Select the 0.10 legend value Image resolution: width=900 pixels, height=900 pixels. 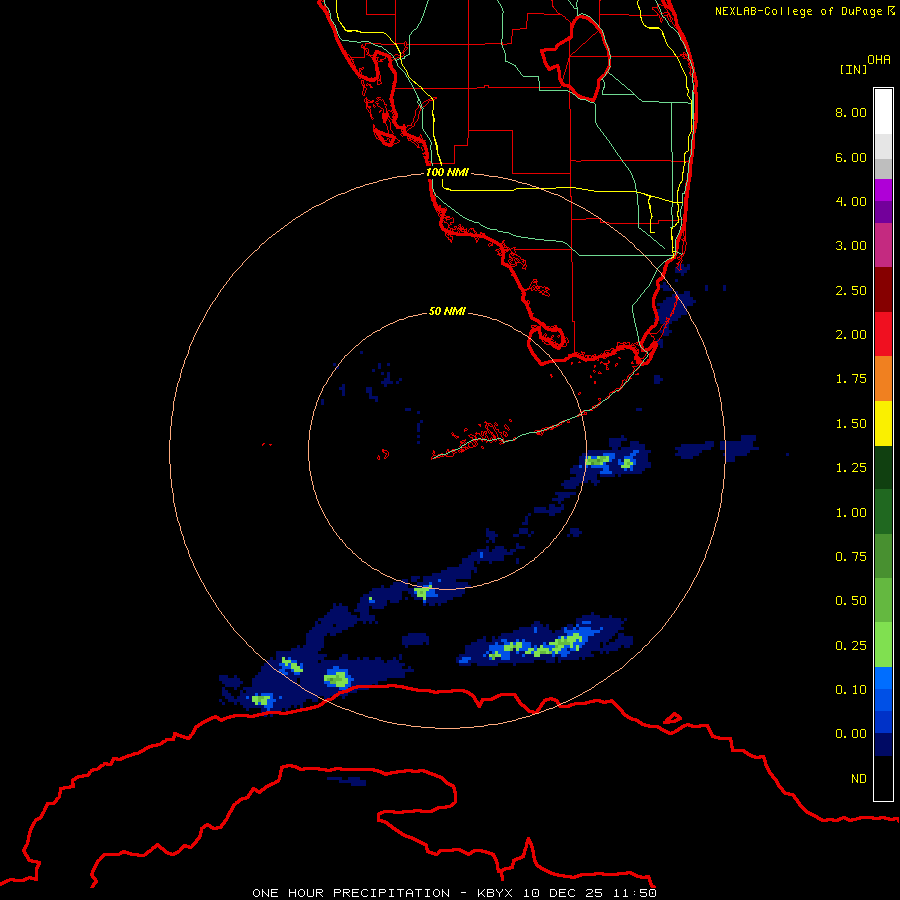851,690
